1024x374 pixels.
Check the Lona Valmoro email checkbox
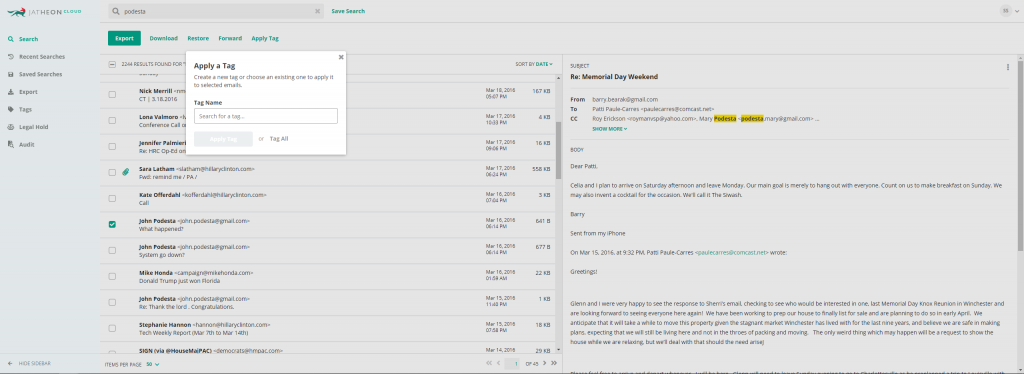point(112,121)
